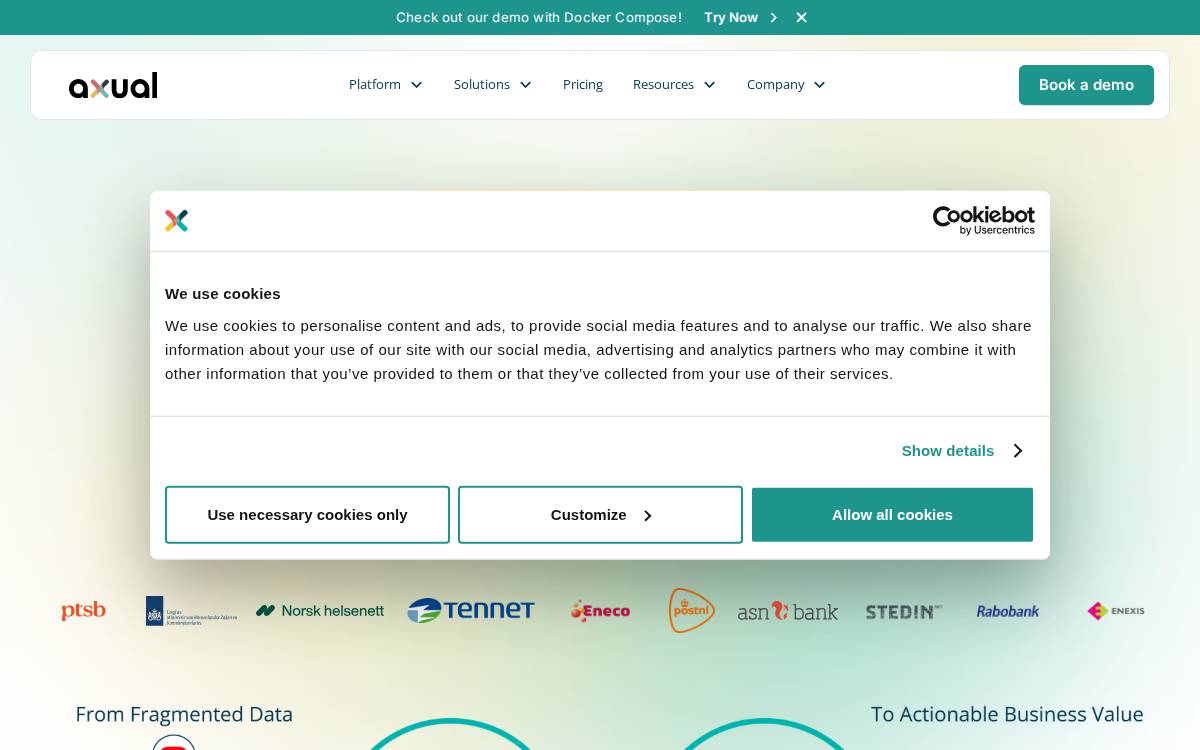Click the Axual X icon in cookie dialog
Screen dimensions: 1200x750
point(177,221)
